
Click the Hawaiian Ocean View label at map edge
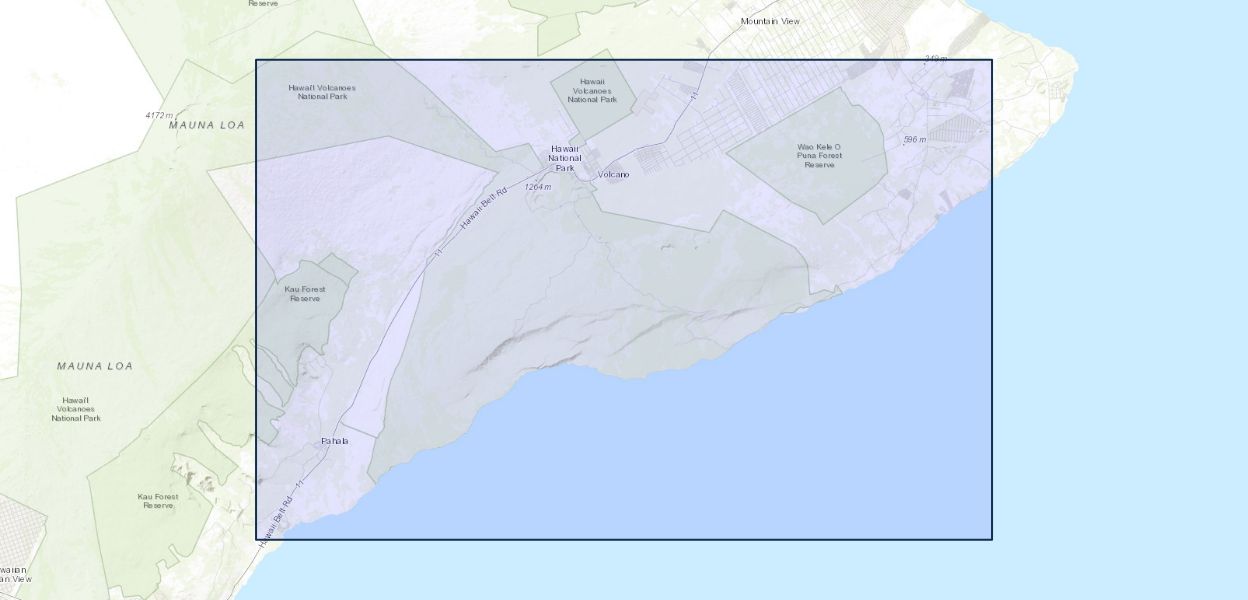[14, 573]
